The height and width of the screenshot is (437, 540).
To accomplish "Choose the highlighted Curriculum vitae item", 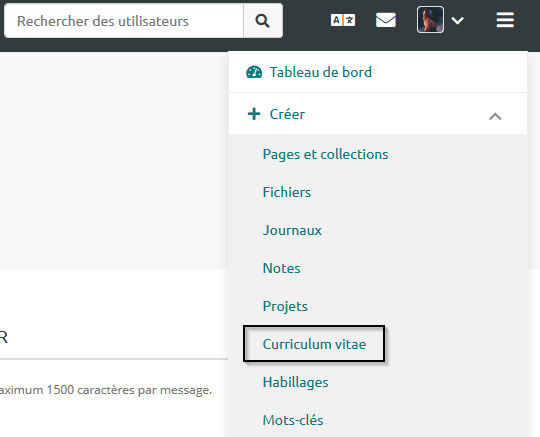I will click(314, 344).
